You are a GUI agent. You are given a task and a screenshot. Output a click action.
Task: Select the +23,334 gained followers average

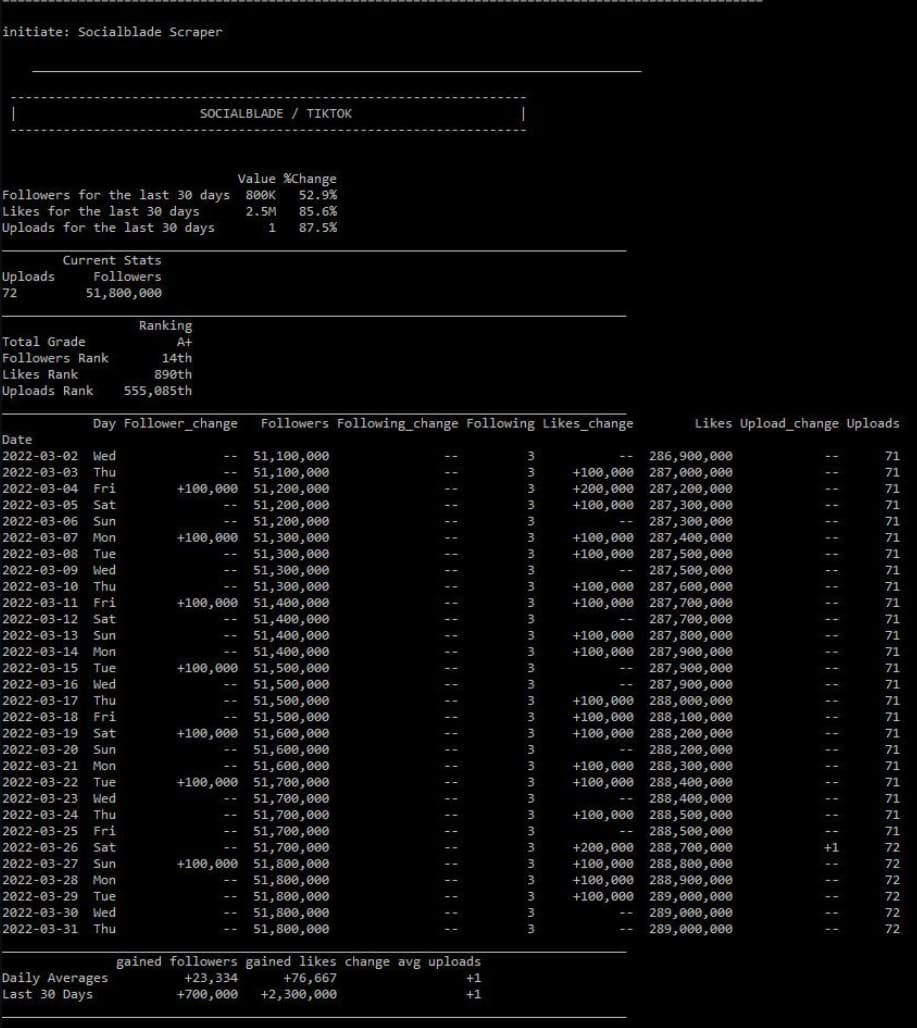[207, 978]
